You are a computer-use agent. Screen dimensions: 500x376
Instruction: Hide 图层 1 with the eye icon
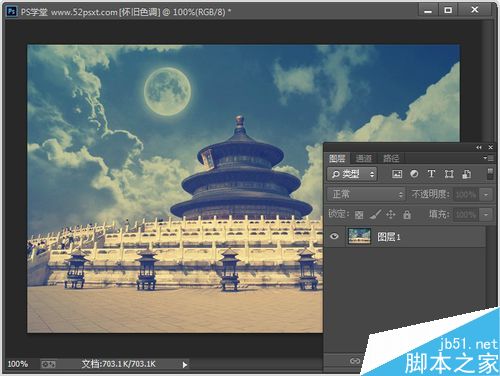tap(334, 236)
